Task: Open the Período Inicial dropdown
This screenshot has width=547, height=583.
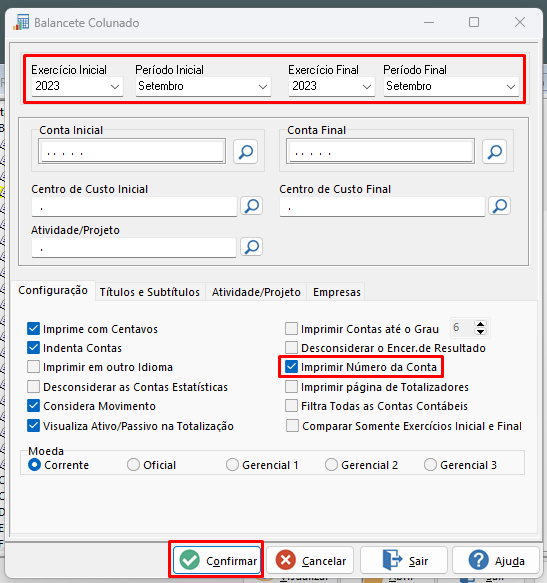Action: tap(203, 86)
